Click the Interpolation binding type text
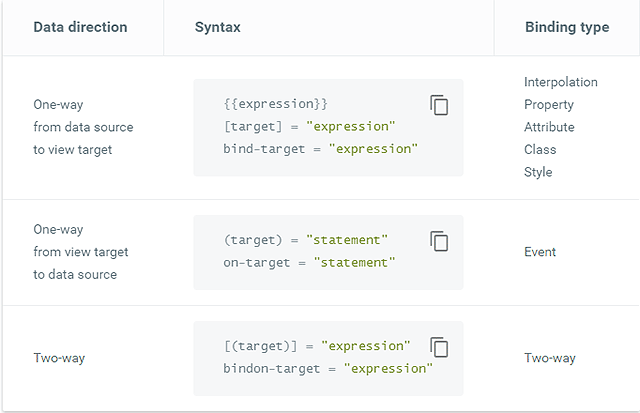640x413 pixels. click(561, 82)
